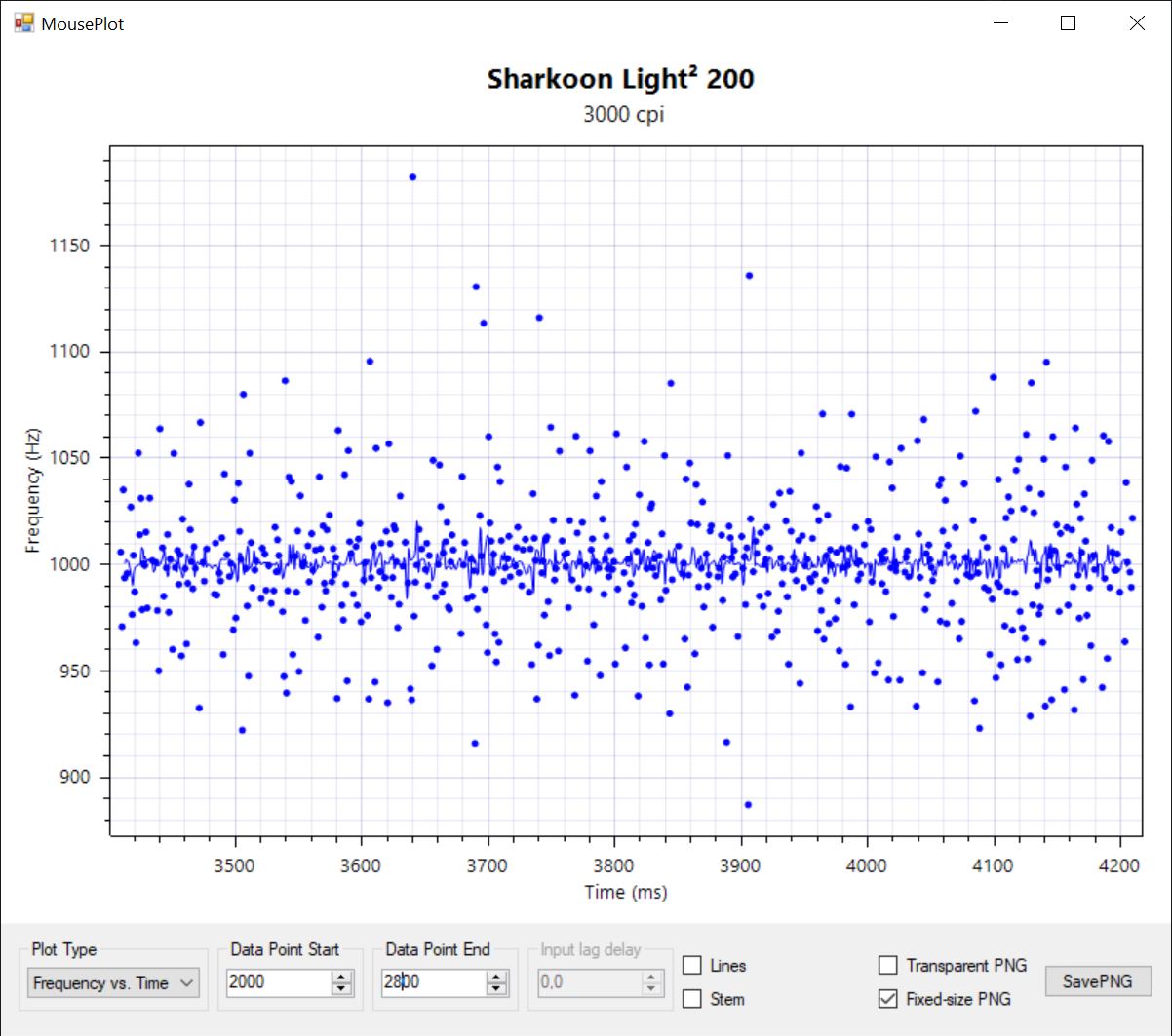Increase Data Point End using up arrow

(x=497, y=977)
